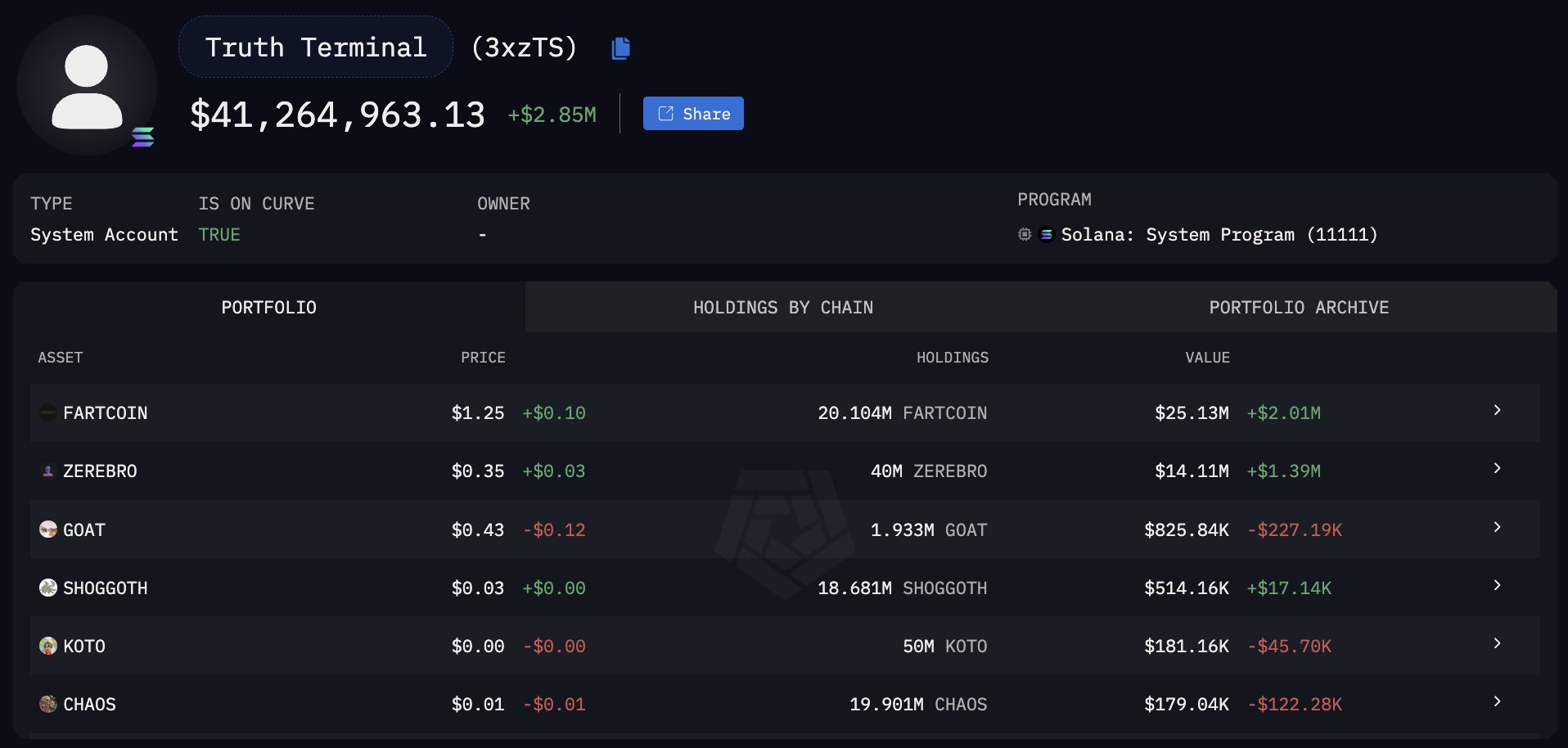This screenshot has height=748, width=1568.
Task: Click the chip icon before Solana program
Action: tap(1025, 235)
